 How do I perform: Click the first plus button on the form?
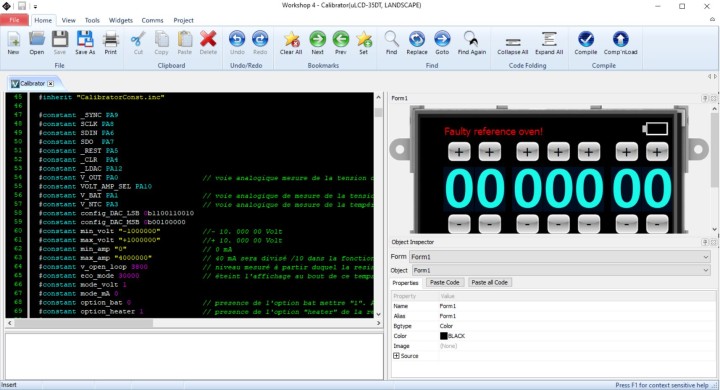click(x=459, y=152)
